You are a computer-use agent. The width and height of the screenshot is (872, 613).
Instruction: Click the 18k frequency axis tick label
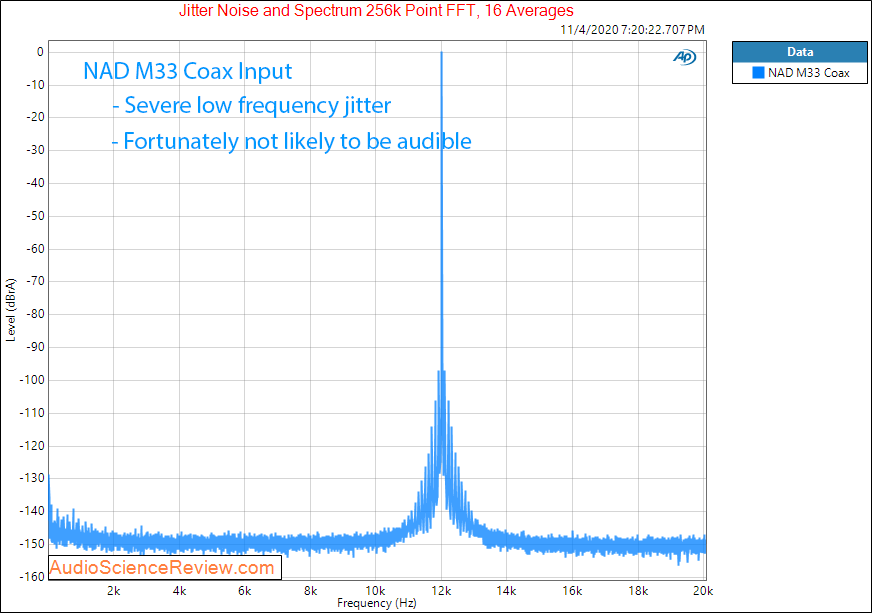tap(638, 591)
